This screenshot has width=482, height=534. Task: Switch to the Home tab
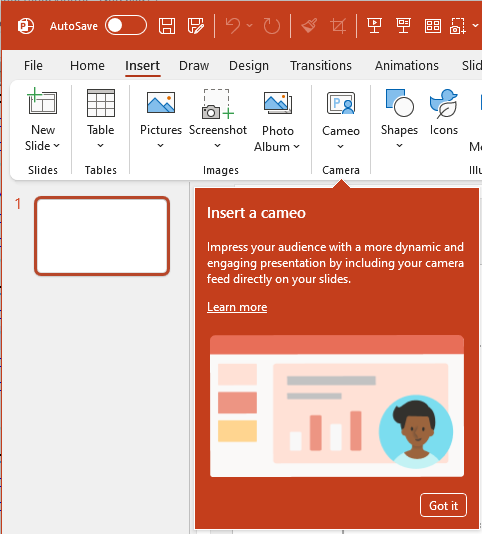87,65
